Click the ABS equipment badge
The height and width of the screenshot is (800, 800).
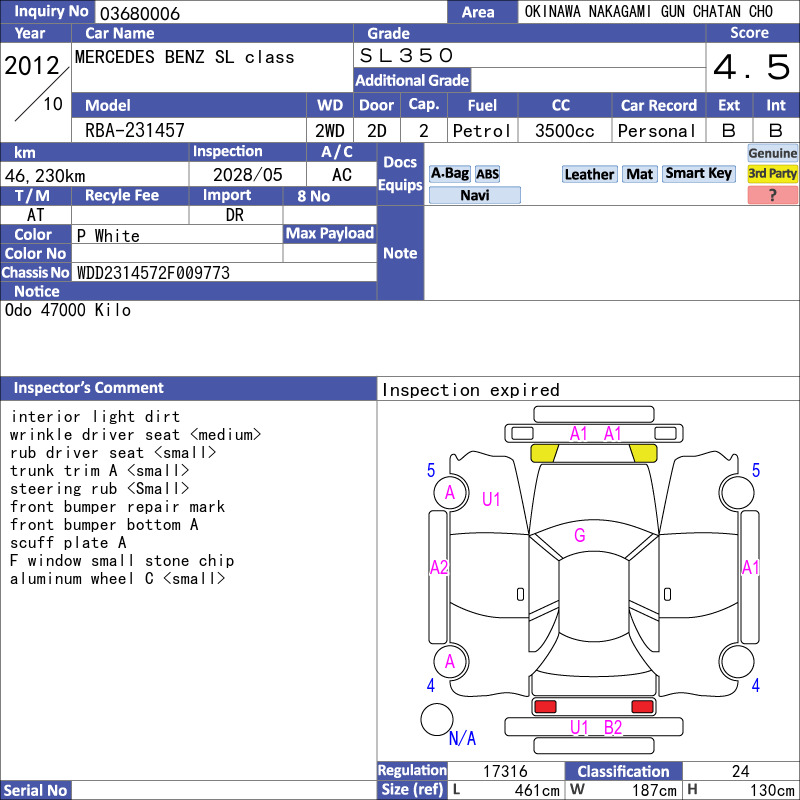(487, 174)
